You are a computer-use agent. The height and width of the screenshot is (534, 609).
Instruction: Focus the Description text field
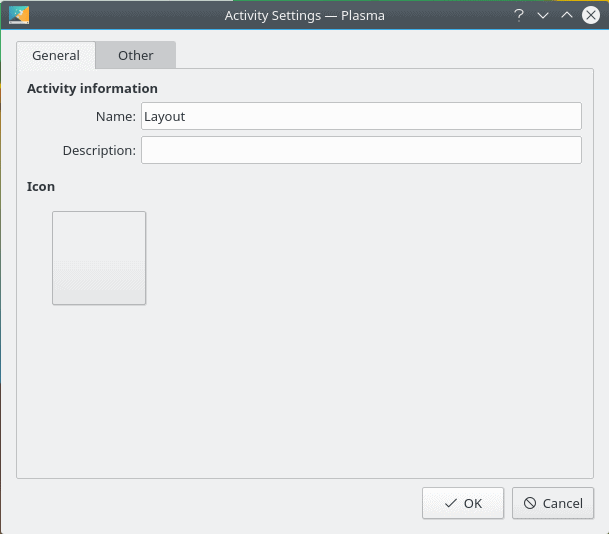pos(361,150)
